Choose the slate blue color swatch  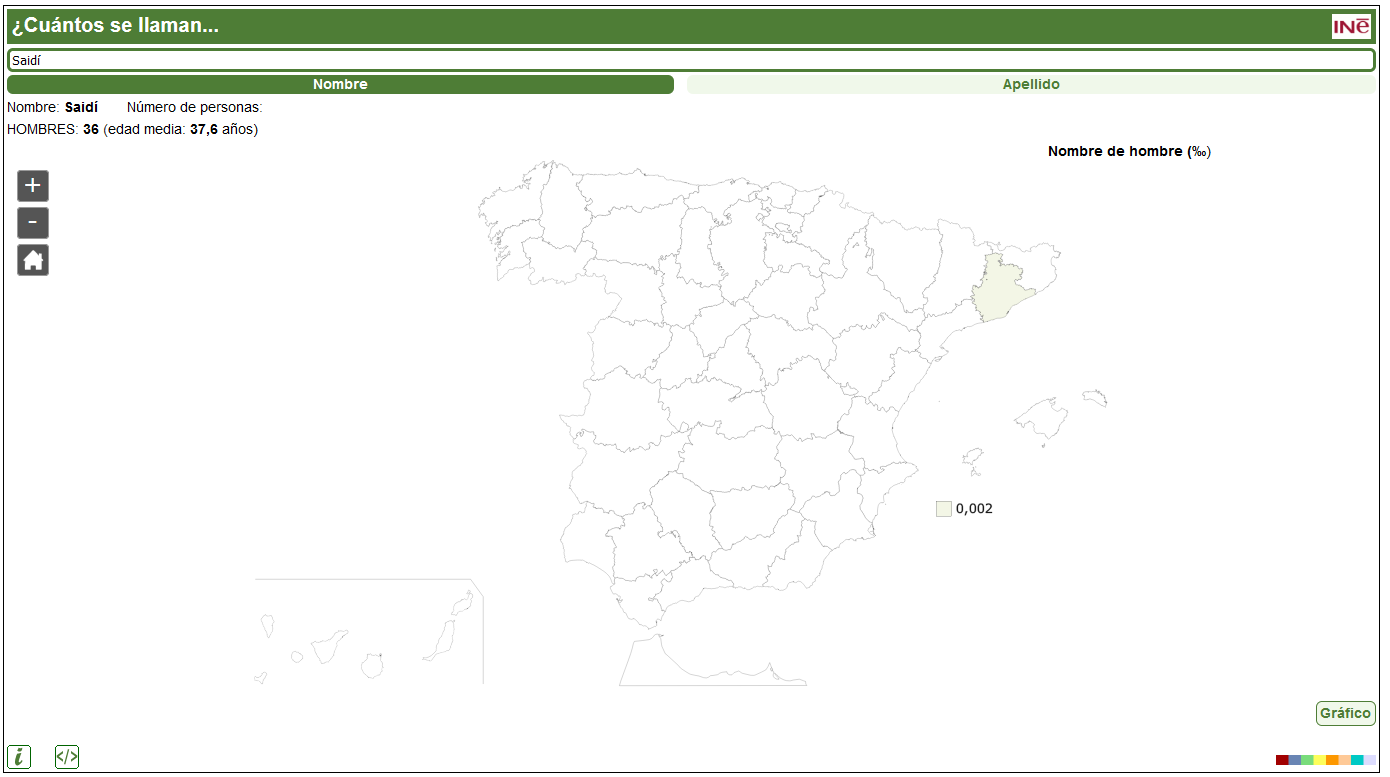click(1295, 760)
